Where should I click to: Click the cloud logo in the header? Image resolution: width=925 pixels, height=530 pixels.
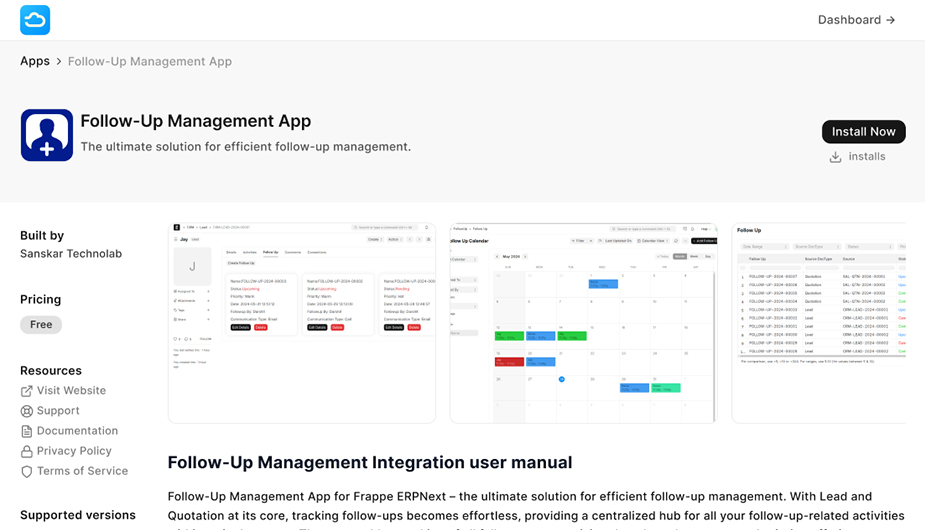point(35,20)
